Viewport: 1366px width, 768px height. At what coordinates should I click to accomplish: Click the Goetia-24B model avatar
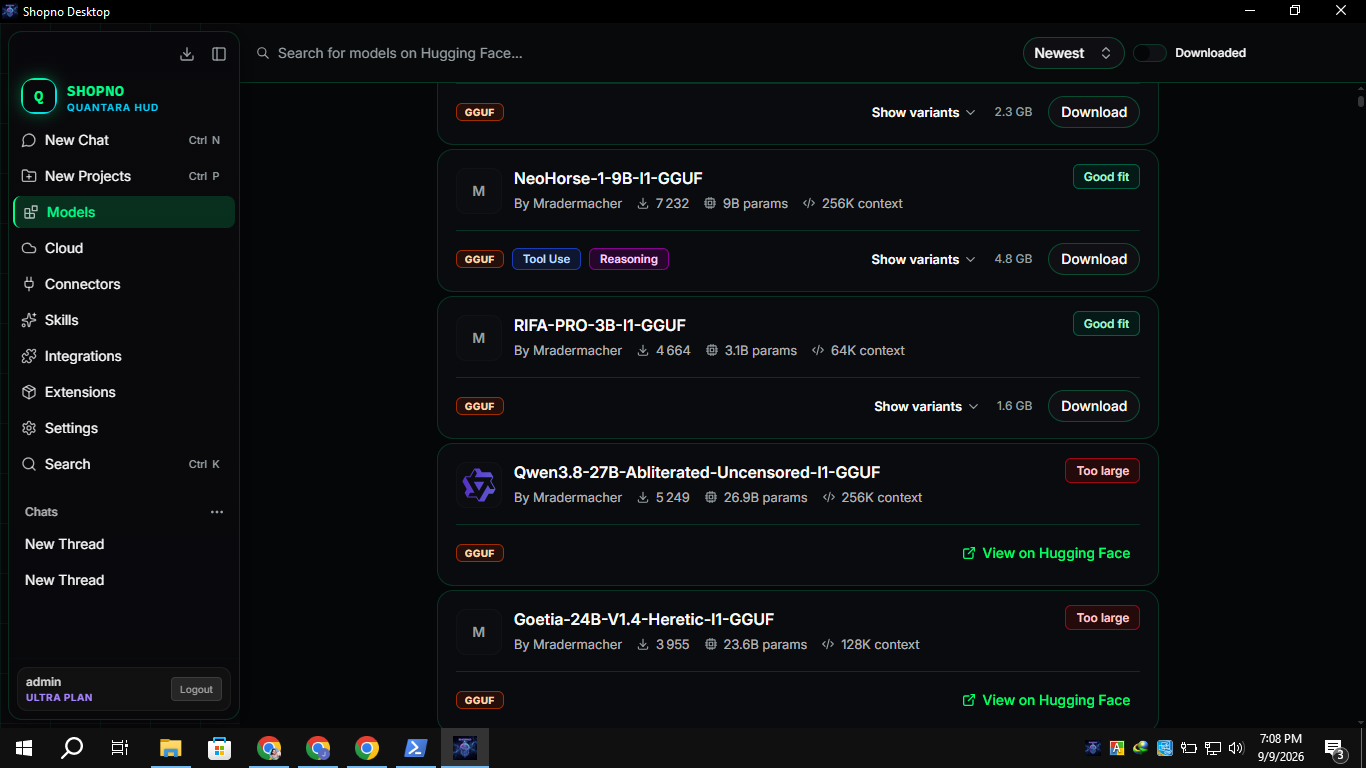click(479, 632)
